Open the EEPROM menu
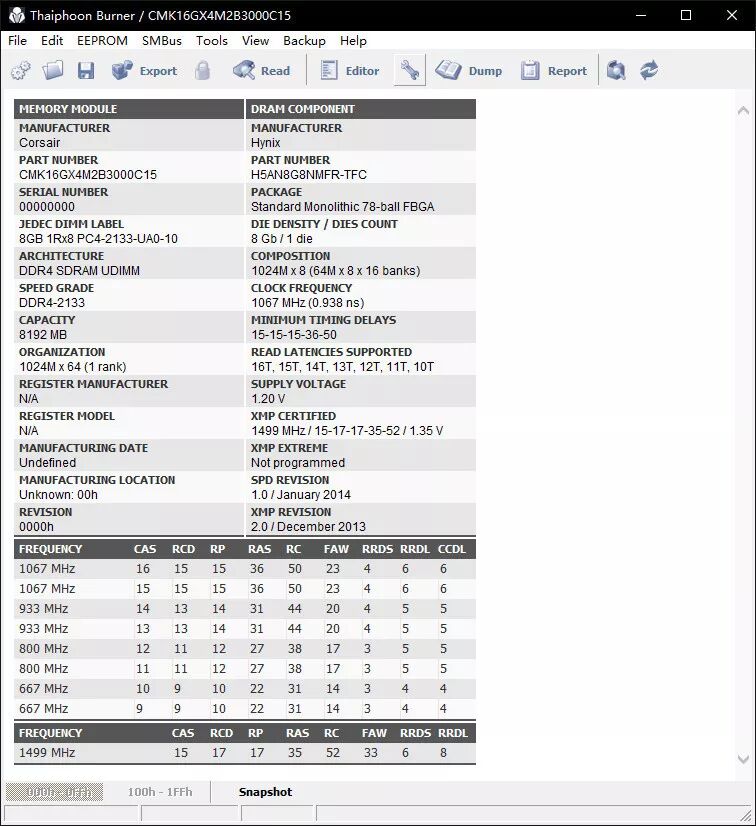This screenshot has height=826, width=756. 102,41
